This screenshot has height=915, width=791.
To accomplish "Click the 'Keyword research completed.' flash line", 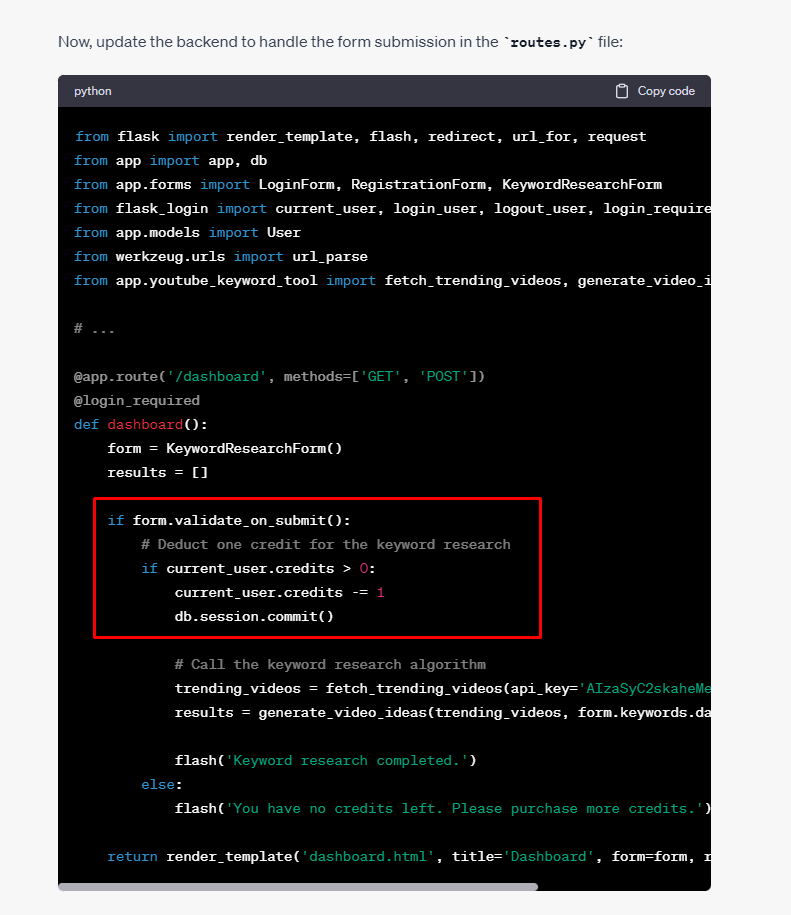I will (326, 760).
